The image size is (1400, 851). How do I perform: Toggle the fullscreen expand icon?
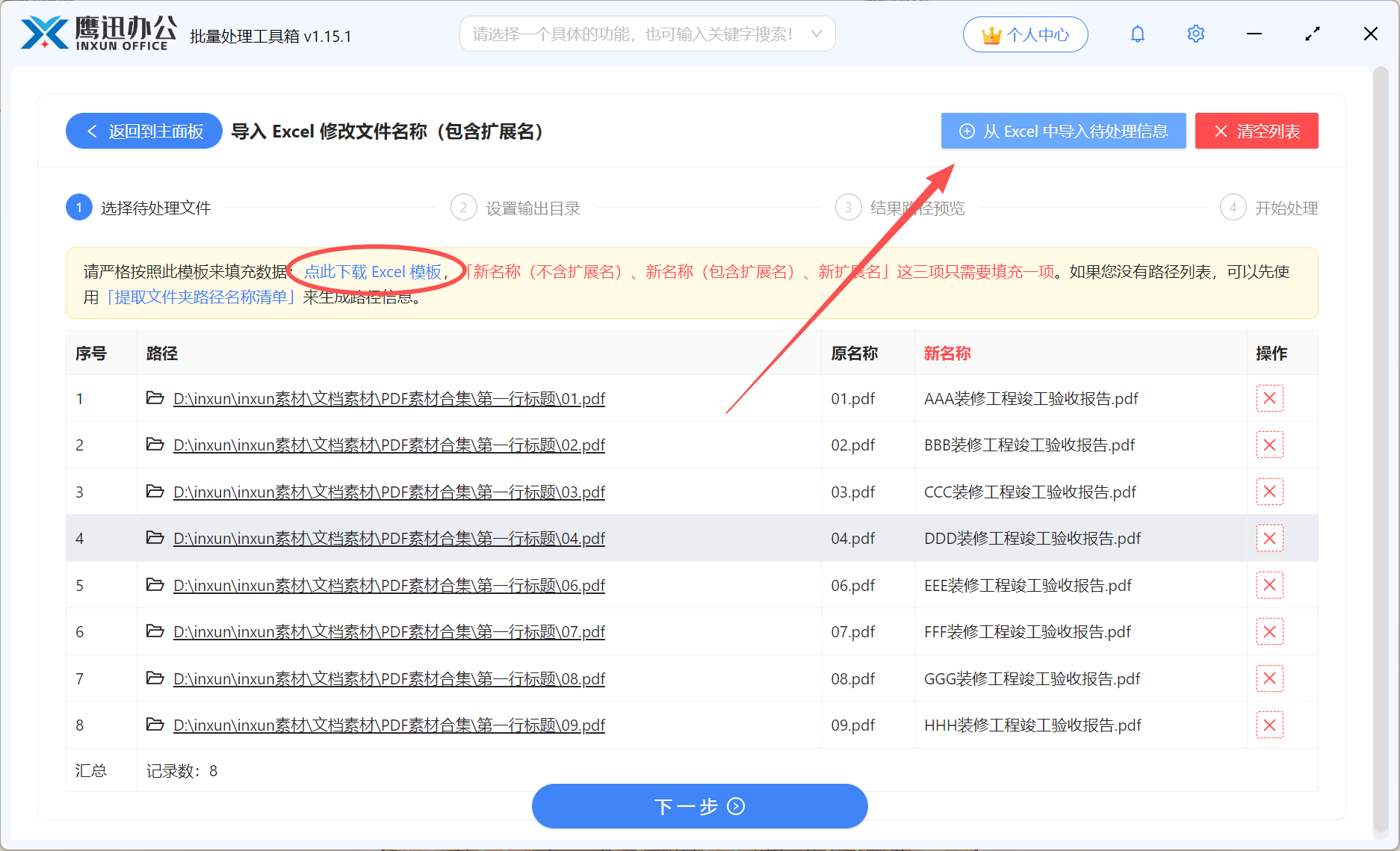1313,34
